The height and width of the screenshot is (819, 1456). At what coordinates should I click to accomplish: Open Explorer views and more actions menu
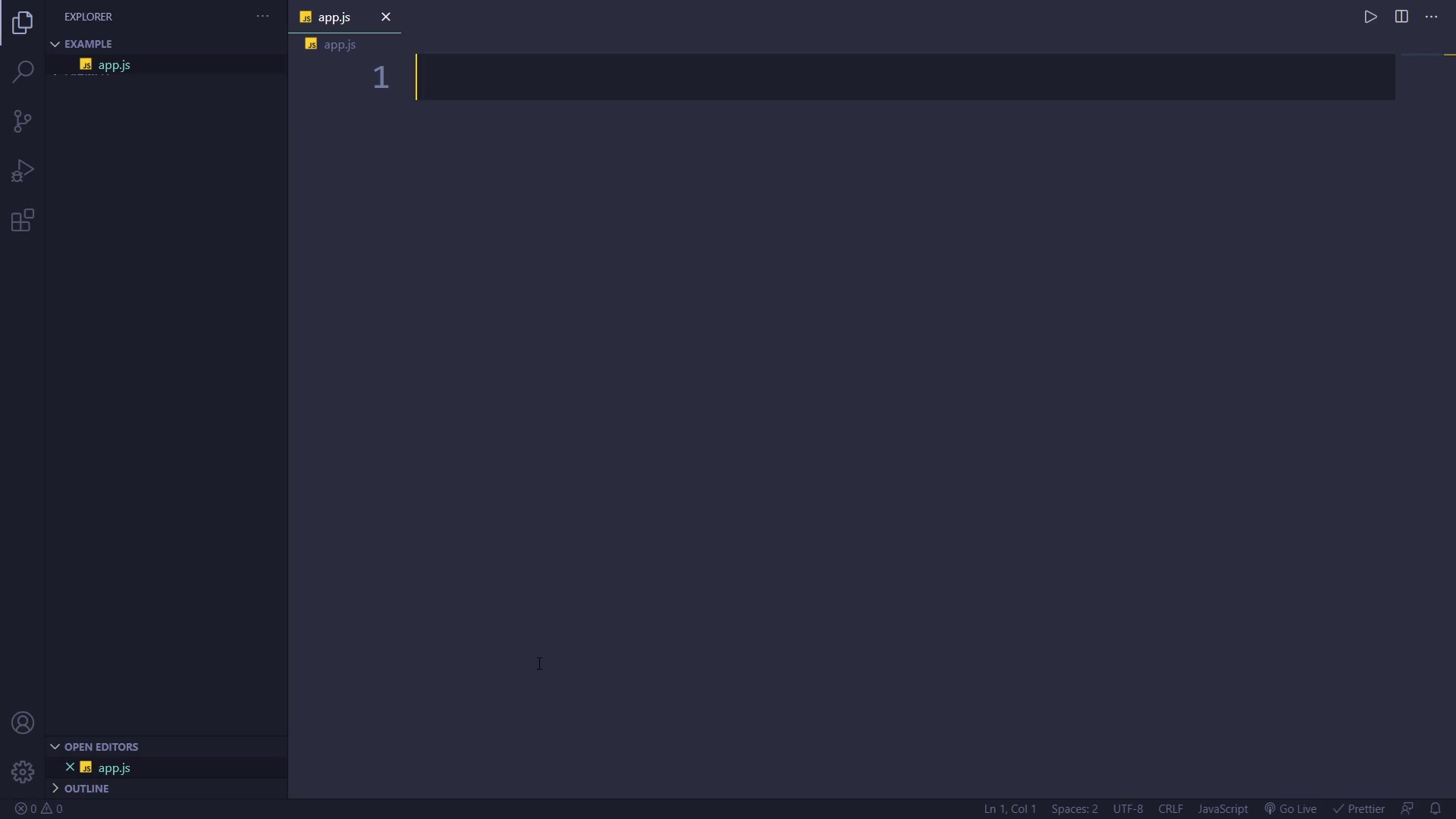pos(262,17)
